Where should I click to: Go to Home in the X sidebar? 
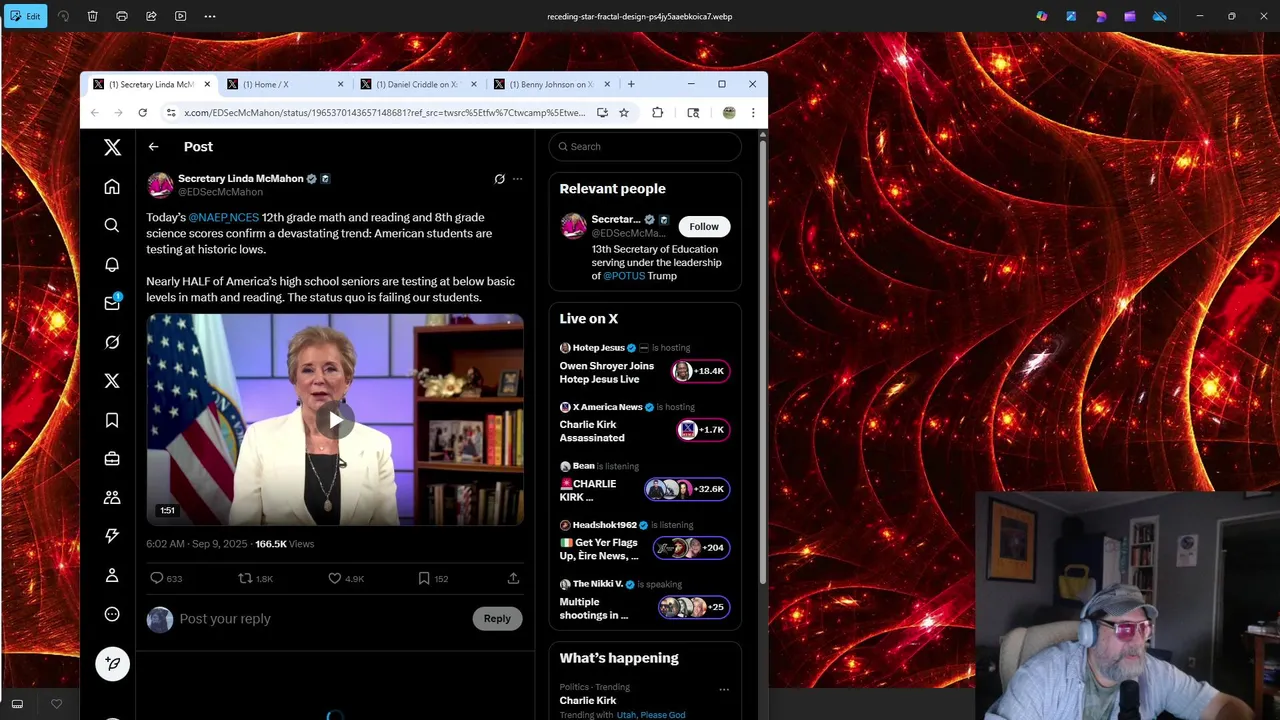(112, 187)
